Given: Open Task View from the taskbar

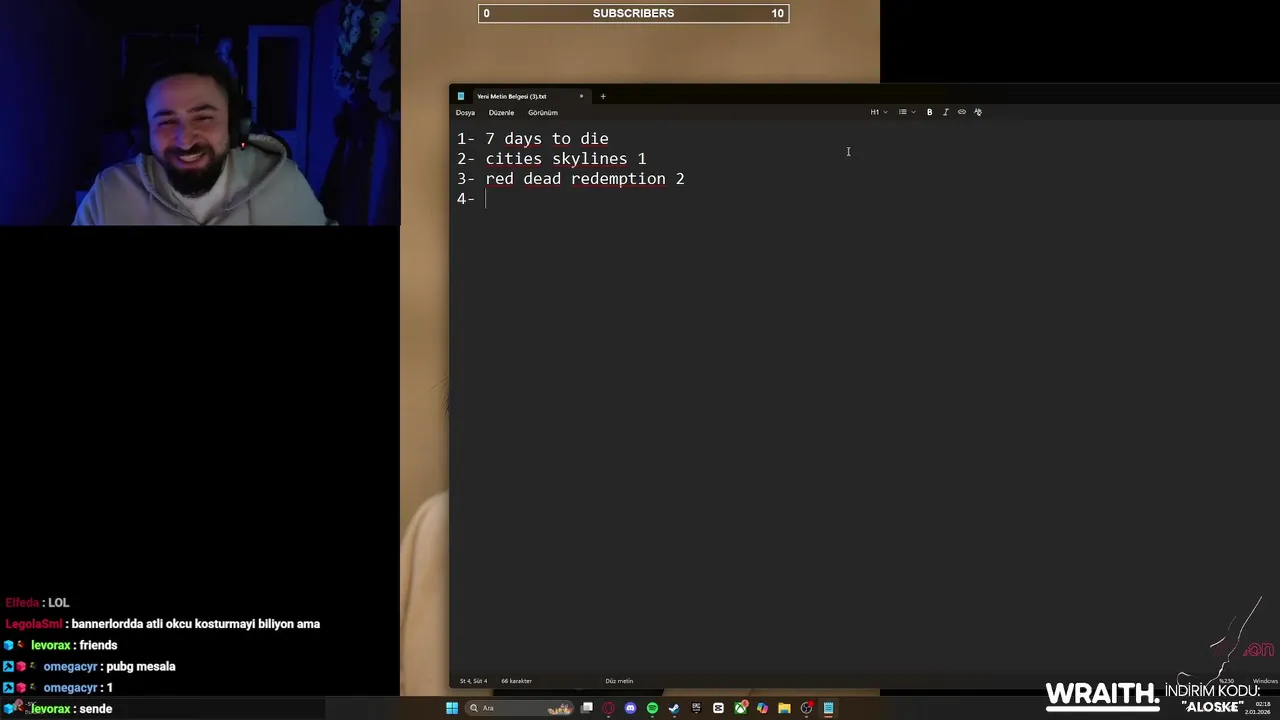Looking at the screenshot, I should (x=587, y=708).
